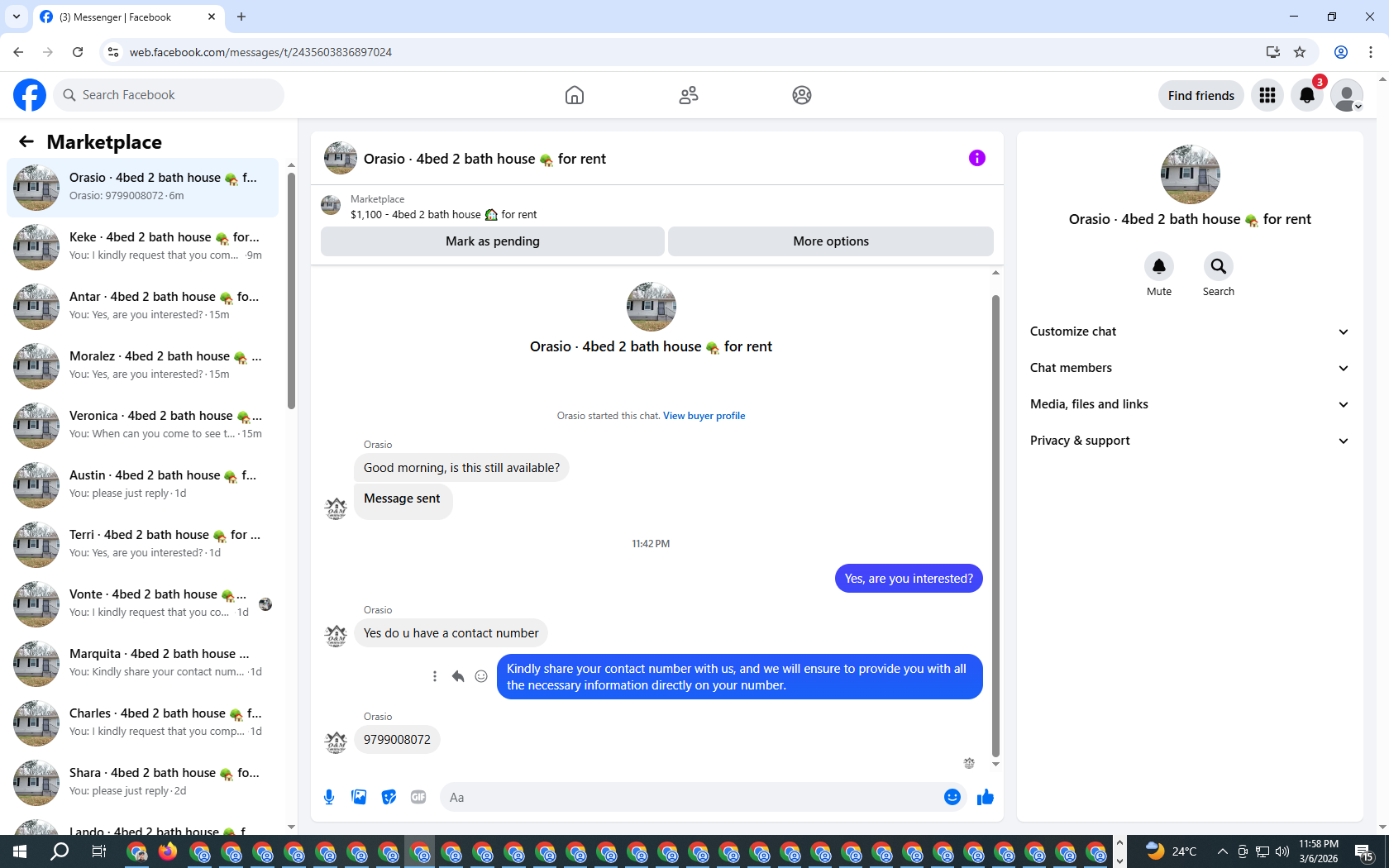Open the Facebook home logo
The width and height of the screenshot is (1389, 868).
[30, 95]
